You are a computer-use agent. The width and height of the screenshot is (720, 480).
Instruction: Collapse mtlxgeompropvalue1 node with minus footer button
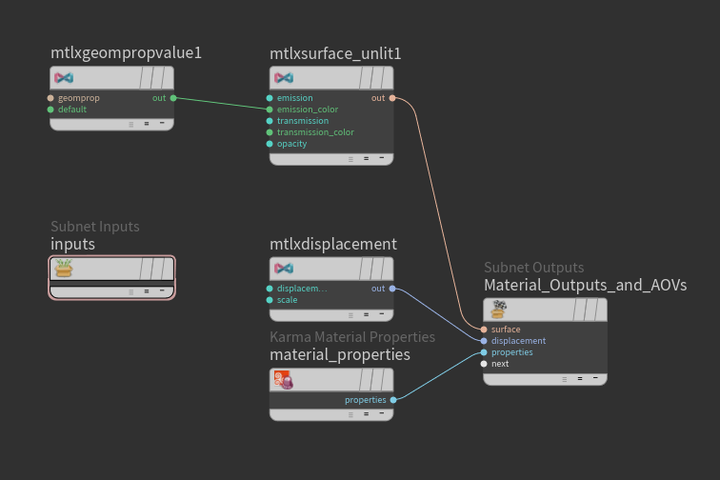pos(161,124)
